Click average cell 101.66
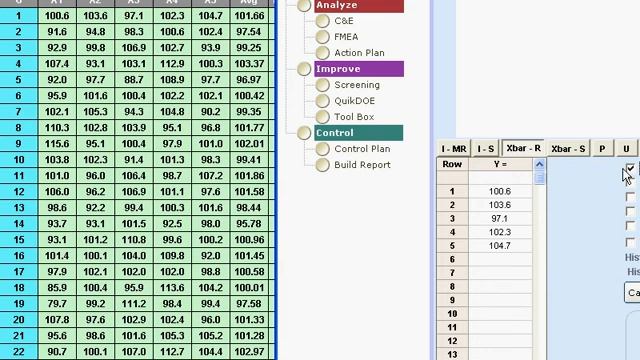The width and height of the screenshot is (640, 360). (x=249, y=16)
